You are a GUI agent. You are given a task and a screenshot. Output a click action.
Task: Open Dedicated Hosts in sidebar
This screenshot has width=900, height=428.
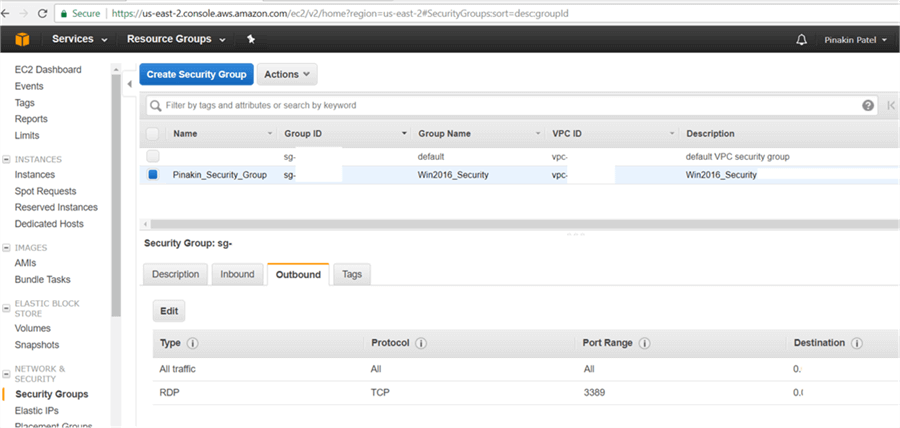[49, 224]
